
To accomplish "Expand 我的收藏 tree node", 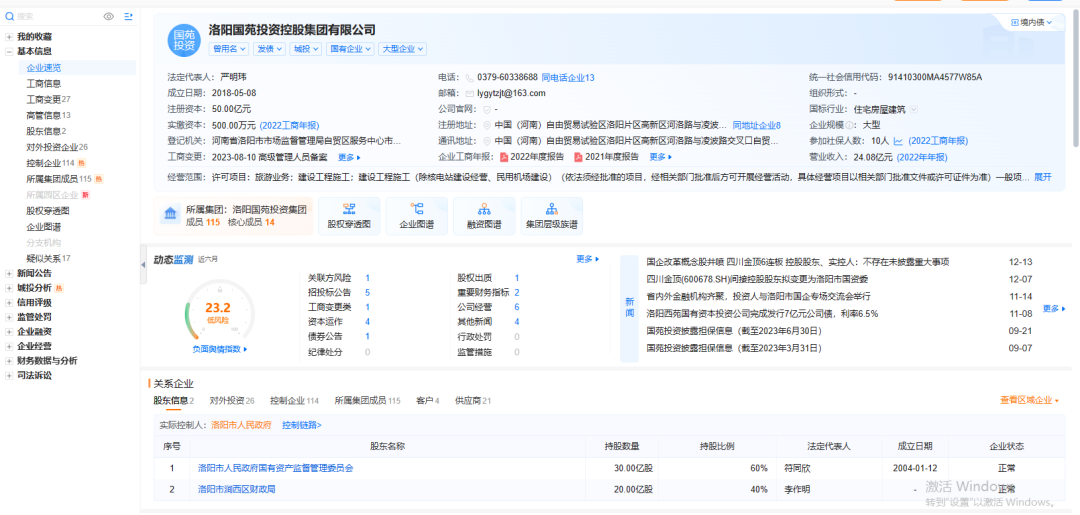I will click(x=9, y=36).
